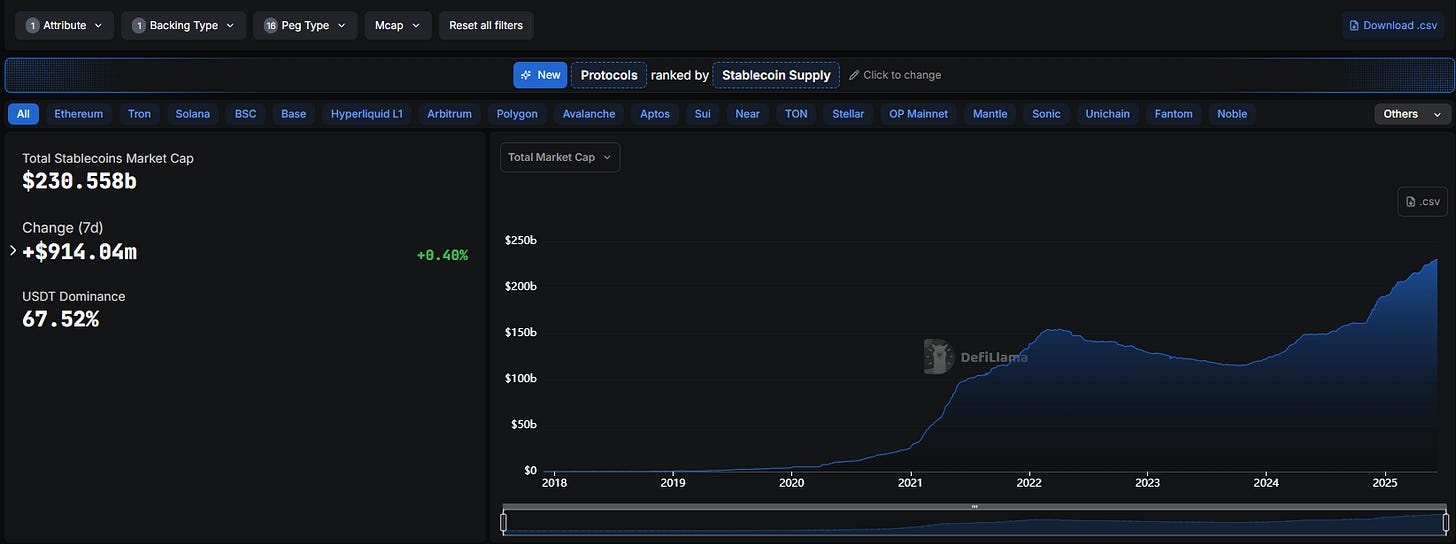The image size is (1456, 544).
Task: Click the +0.40% percentage text
Action: [x=442, y=255]
